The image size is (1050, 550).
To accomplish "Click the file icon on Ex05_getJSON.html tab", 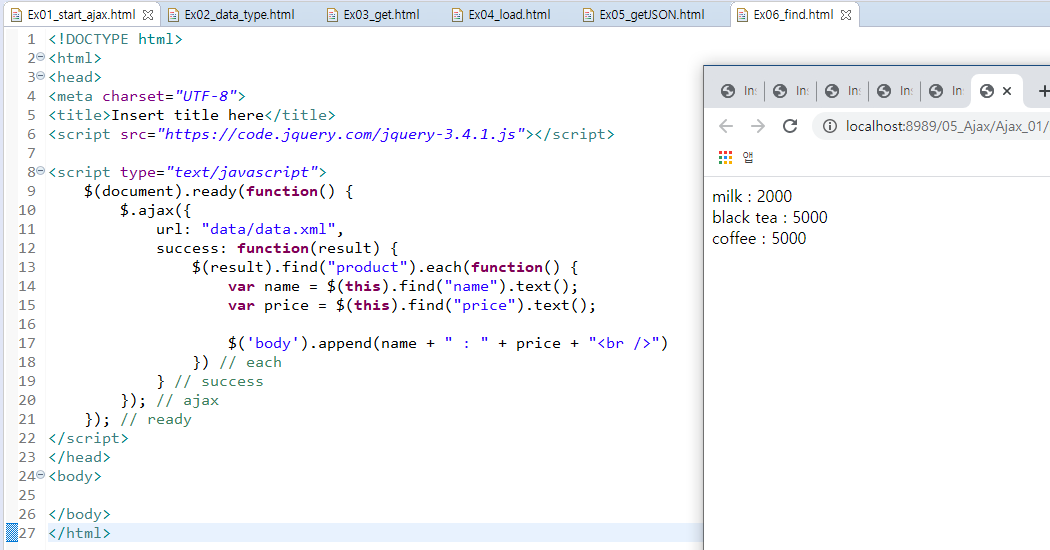I will click(588, 15).
